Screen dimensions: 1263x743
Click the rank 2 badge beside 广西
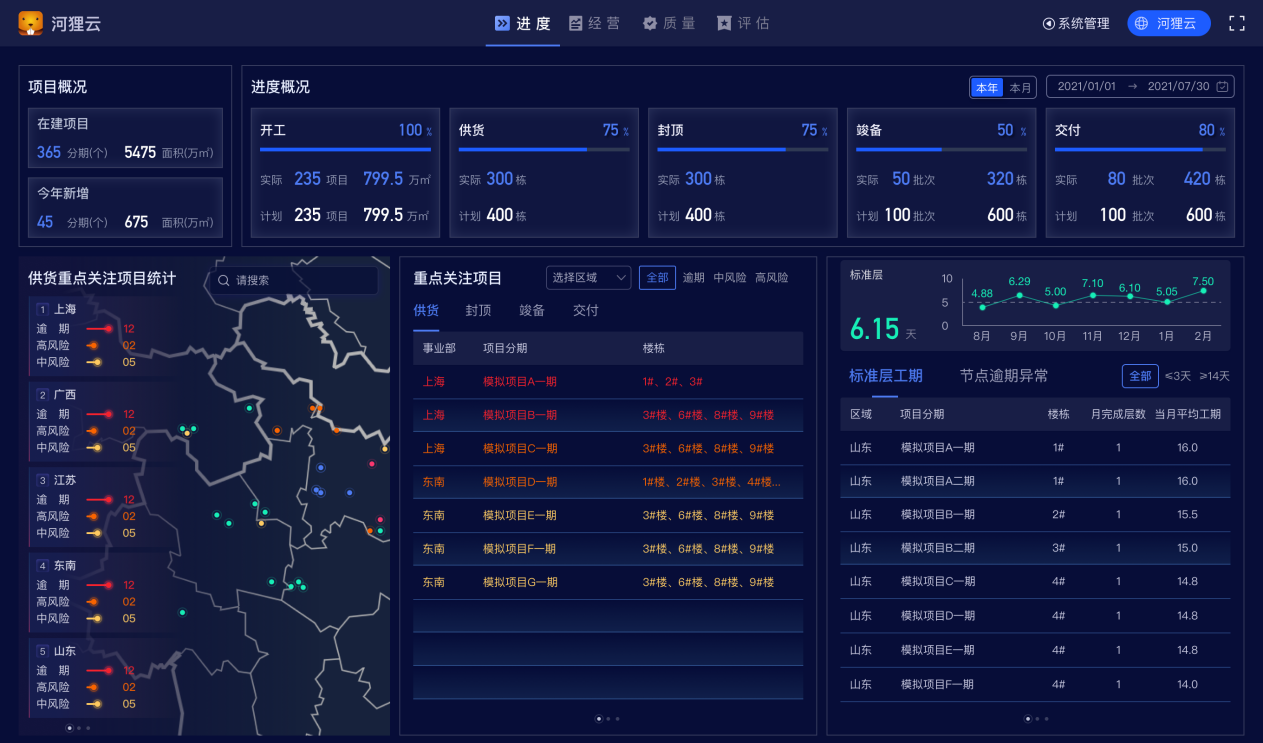click(x=42, y=395)
